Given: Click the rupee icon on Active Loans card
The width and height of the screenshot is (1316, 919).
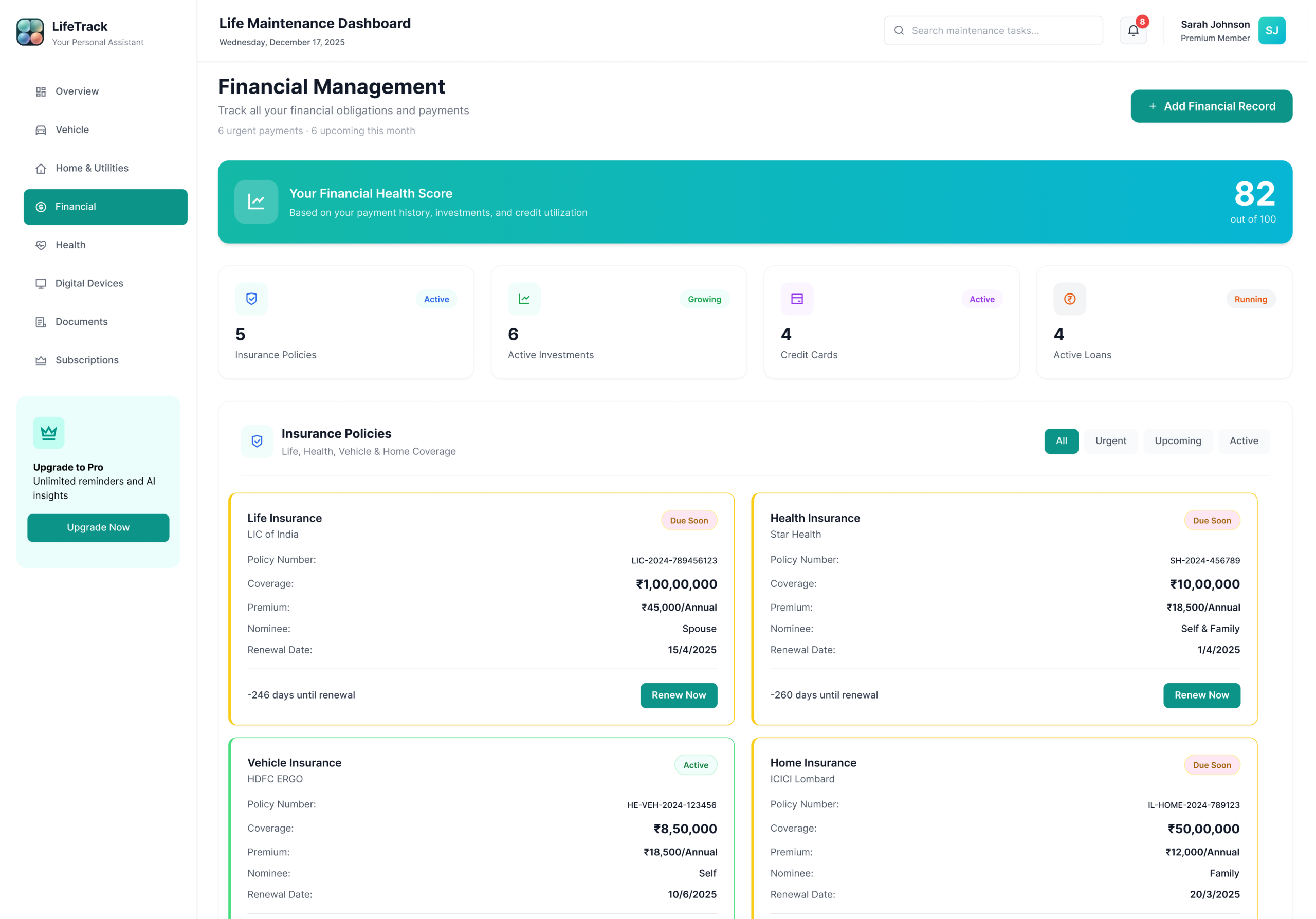Looking at the screenshot, I should coord(1069,299).
